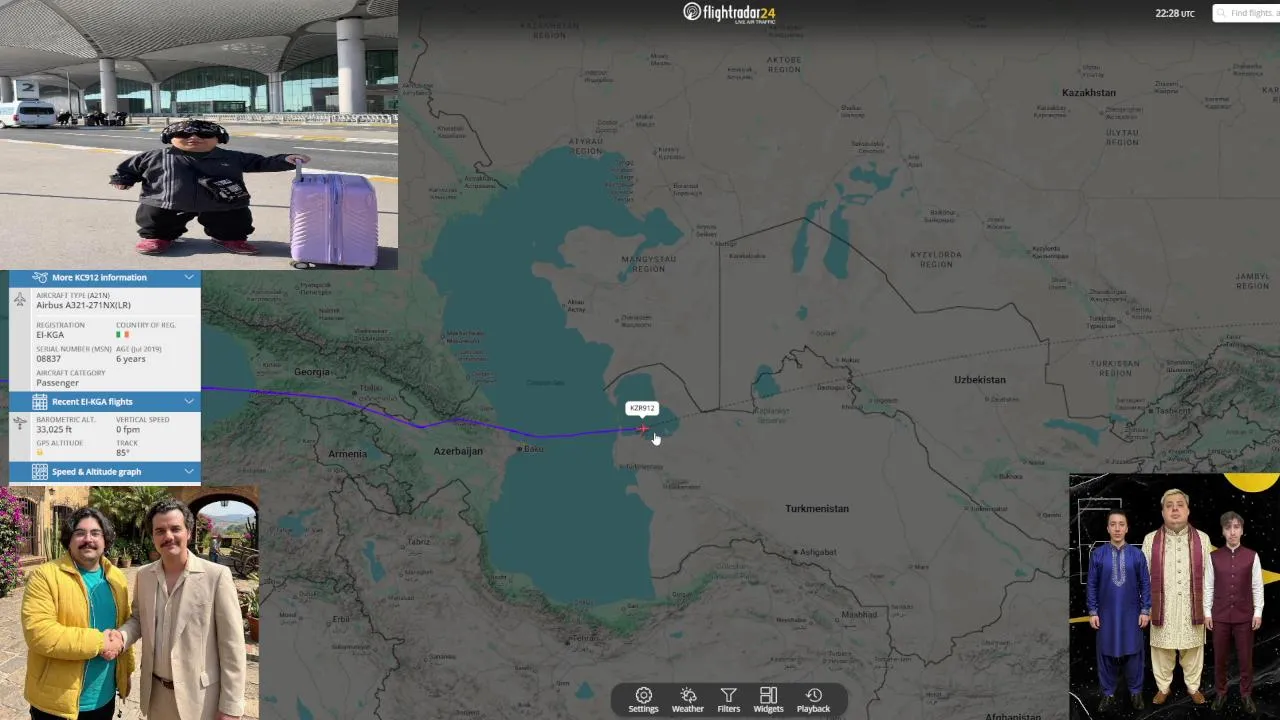Click the handshake photo overlay

point(130,603)
